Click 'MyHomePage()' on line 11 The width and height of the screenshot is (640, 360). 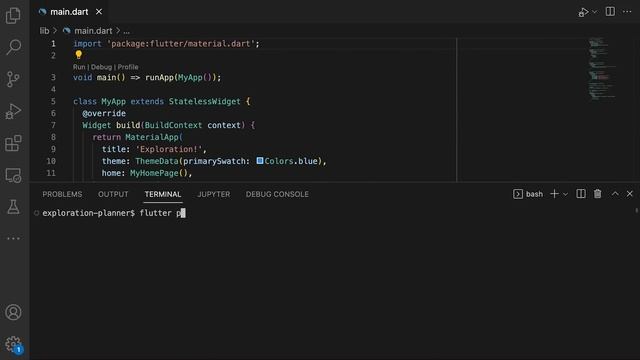(x=159, y=173)
